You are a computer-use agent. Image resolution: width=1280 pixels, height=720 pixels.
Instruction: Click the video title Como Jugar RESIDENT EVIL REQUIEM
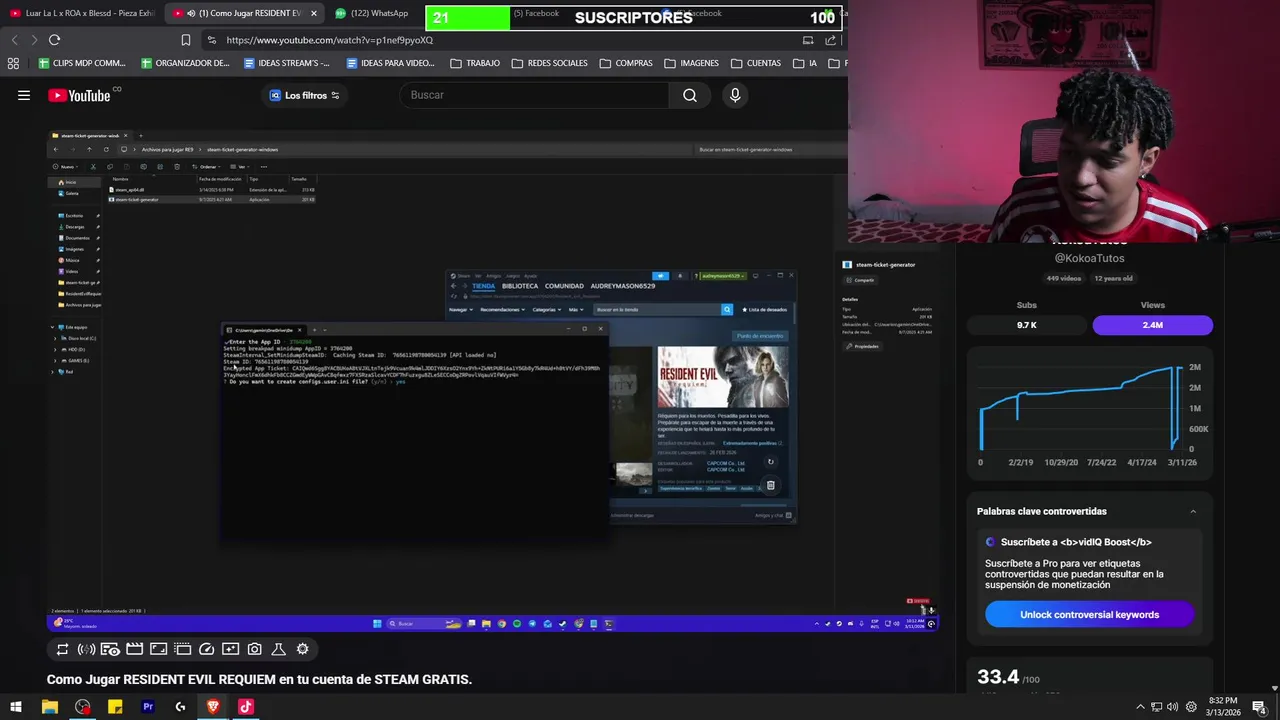click(259, 679)
